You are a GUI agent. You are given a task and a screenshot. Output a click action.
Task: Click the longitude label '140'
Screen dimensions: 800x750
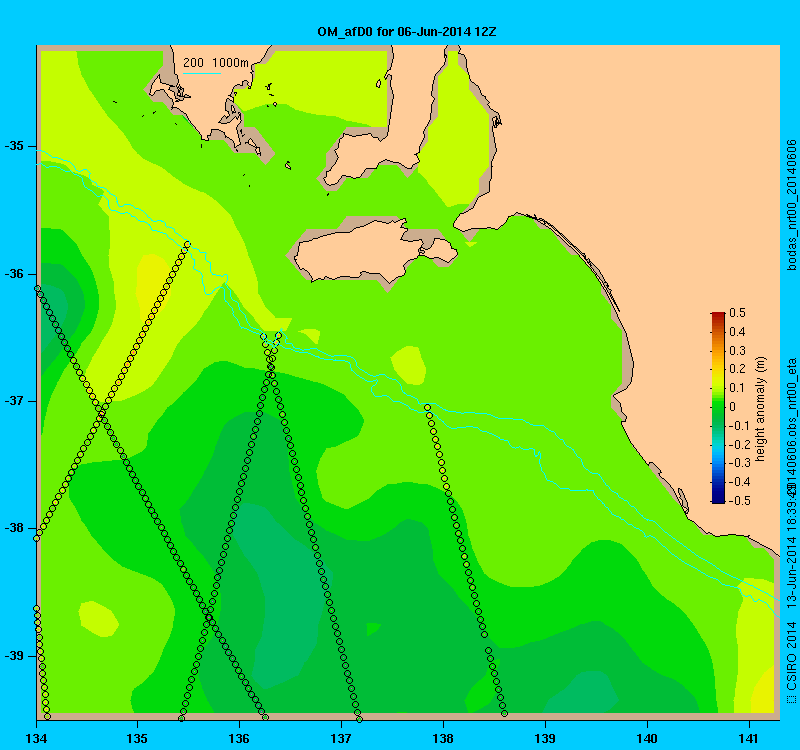[647, 739]
